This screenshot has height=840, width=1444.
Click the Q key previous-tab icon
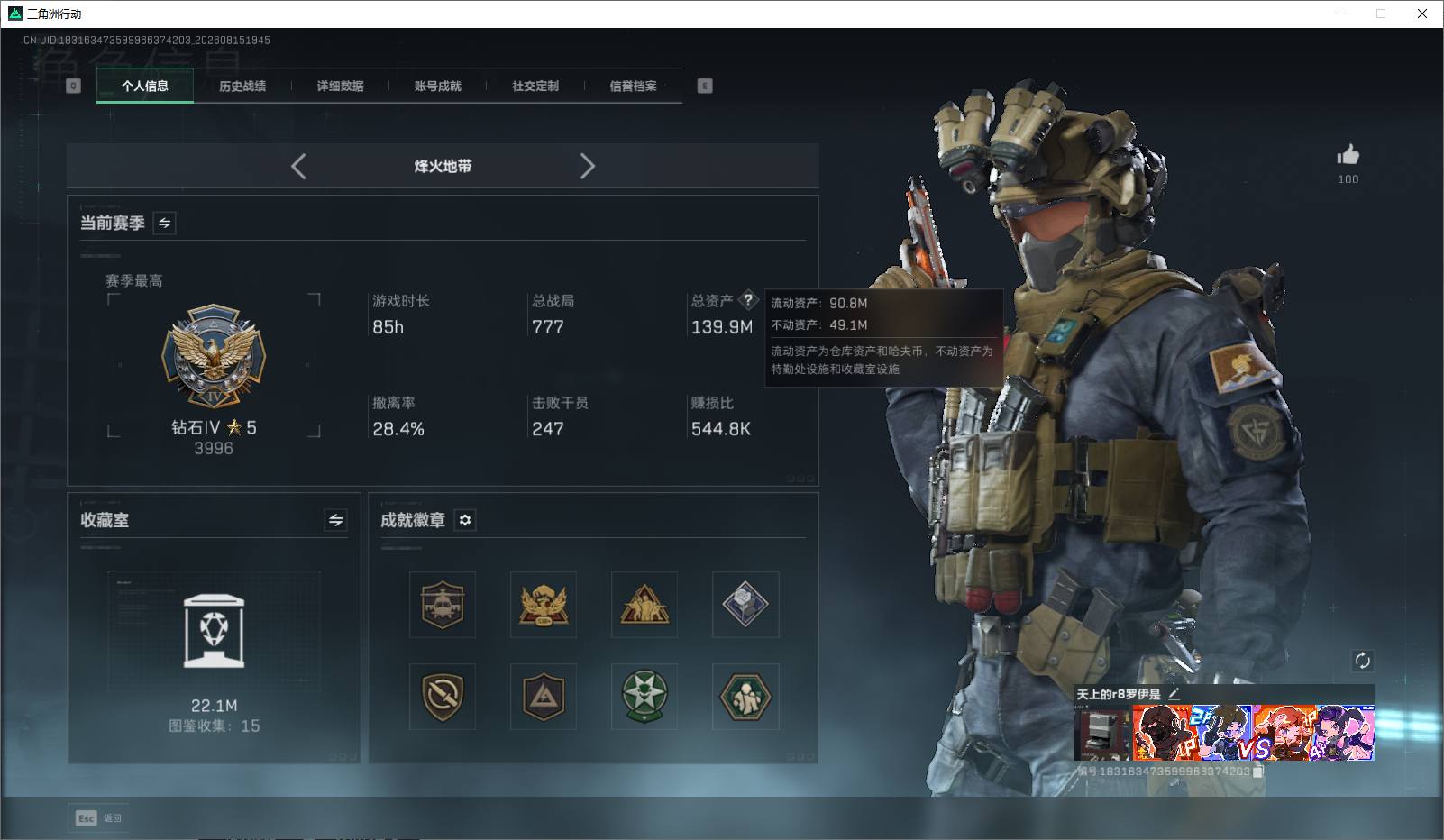pos(74,86)
